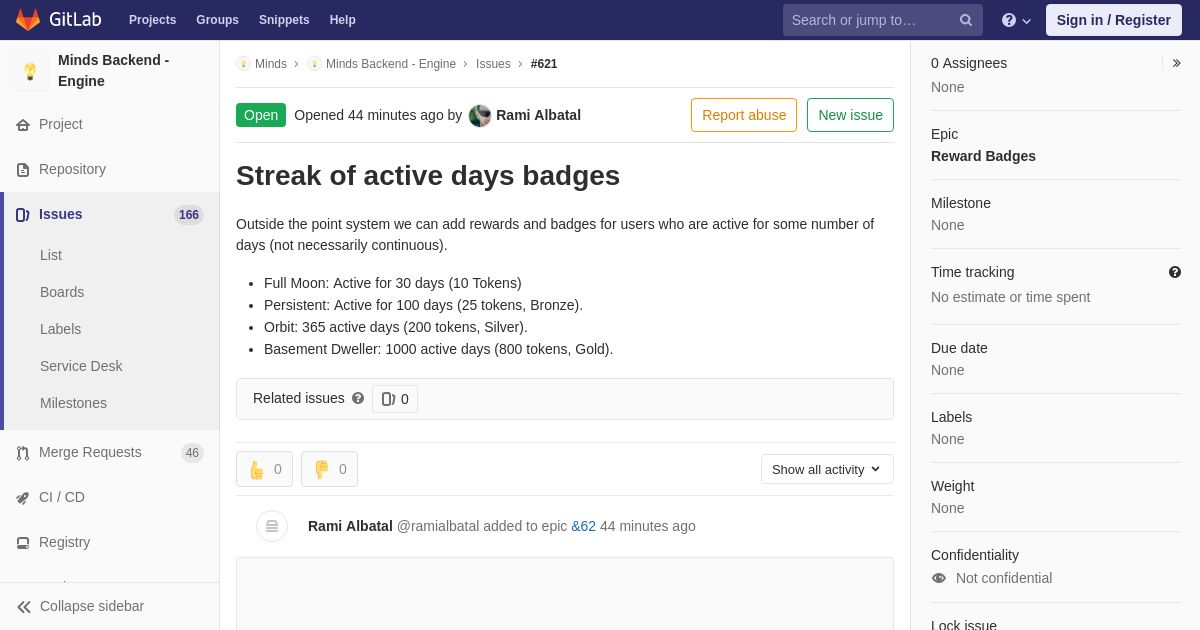Select Labels under Issues in sidebar

point(60,329)
